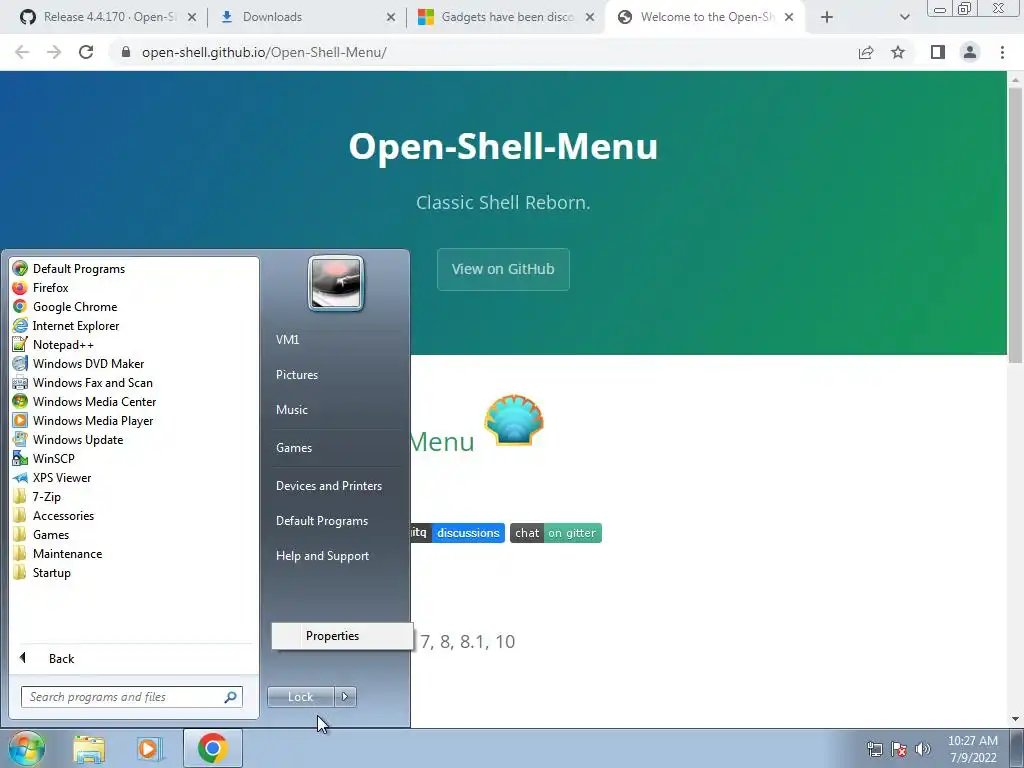Click the user account picture

pyautogui.click(x=336, y=283)
